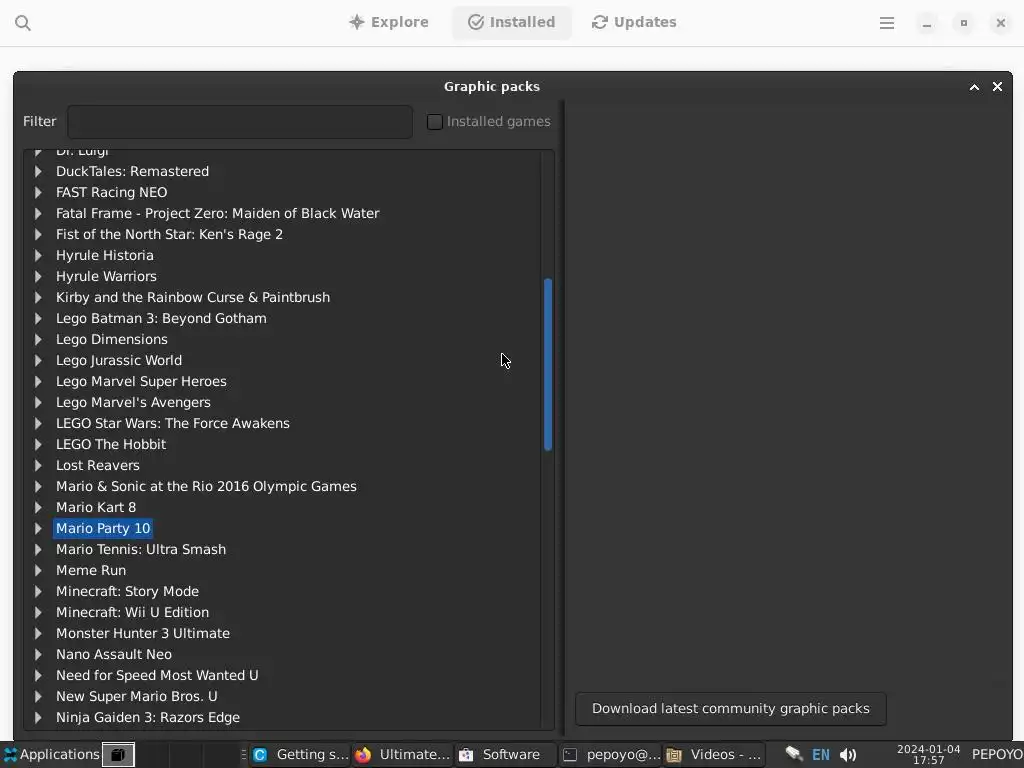Expand the Lost Reavers entry
The width and height of the screenshot is (1024, 768).
[38, 465]
